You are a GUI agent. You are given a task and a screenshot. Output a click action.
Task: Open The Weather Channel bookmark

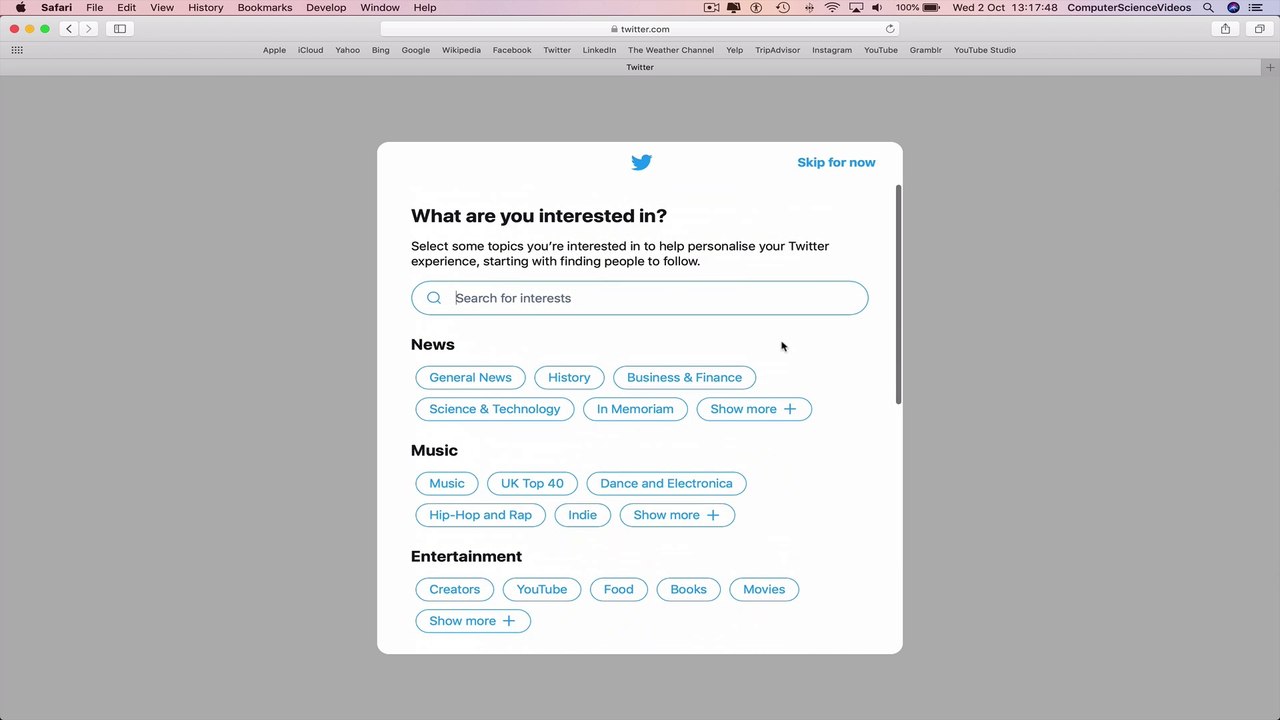click(x=671, y=50)
